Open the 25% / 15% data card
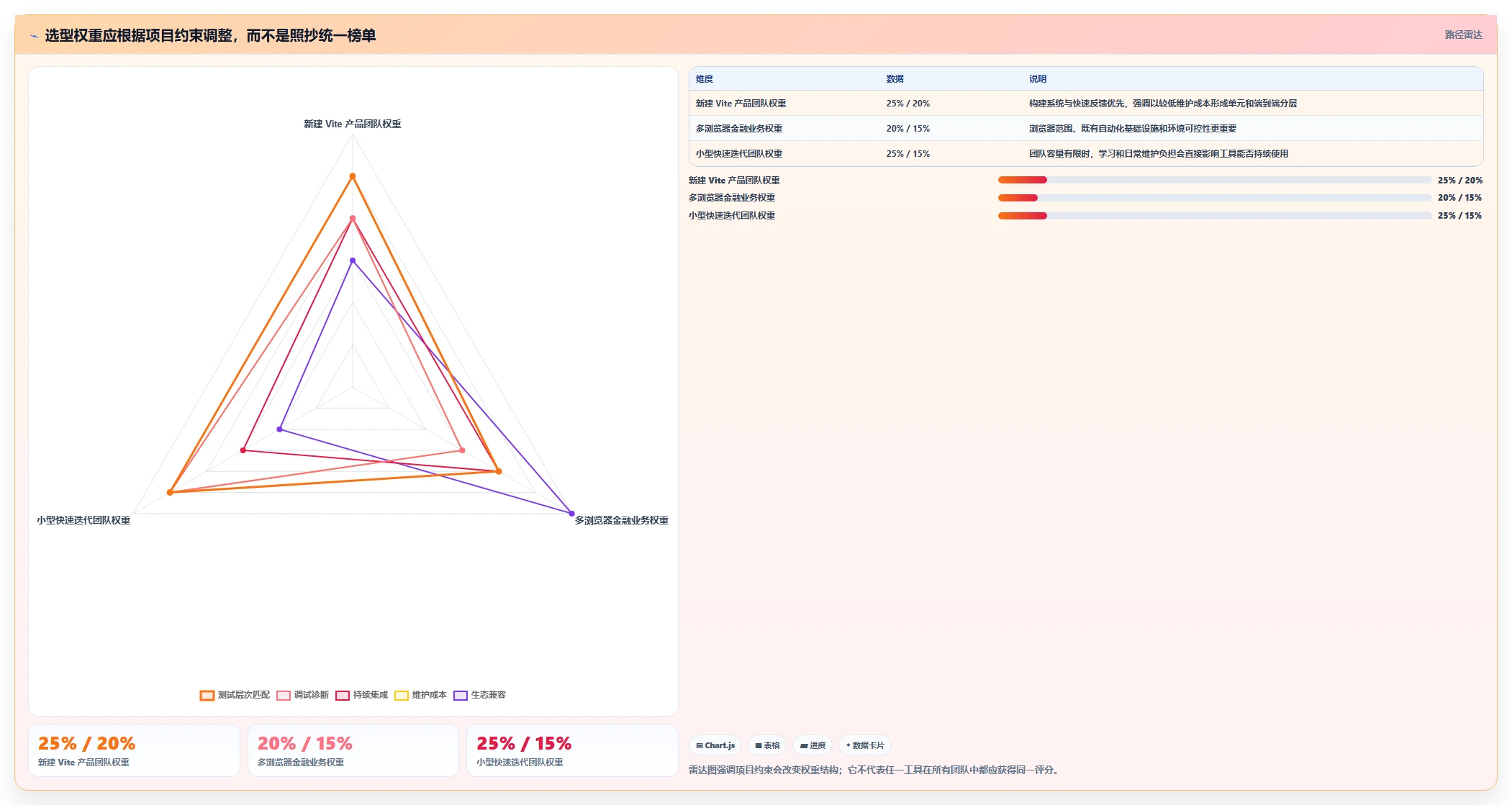The height and width of the screenshot is (805, 1512). (x=572, y=750)
